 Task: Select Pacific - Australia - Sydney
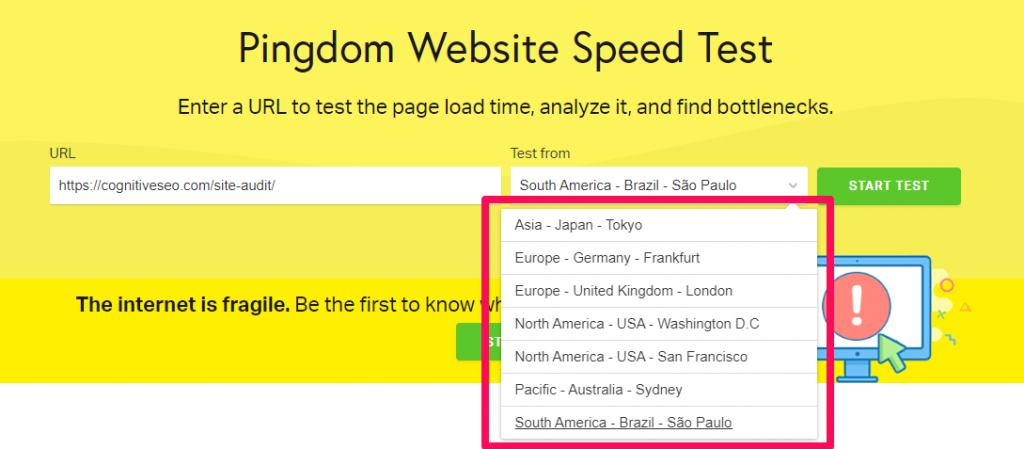click(x=659, y=390)
